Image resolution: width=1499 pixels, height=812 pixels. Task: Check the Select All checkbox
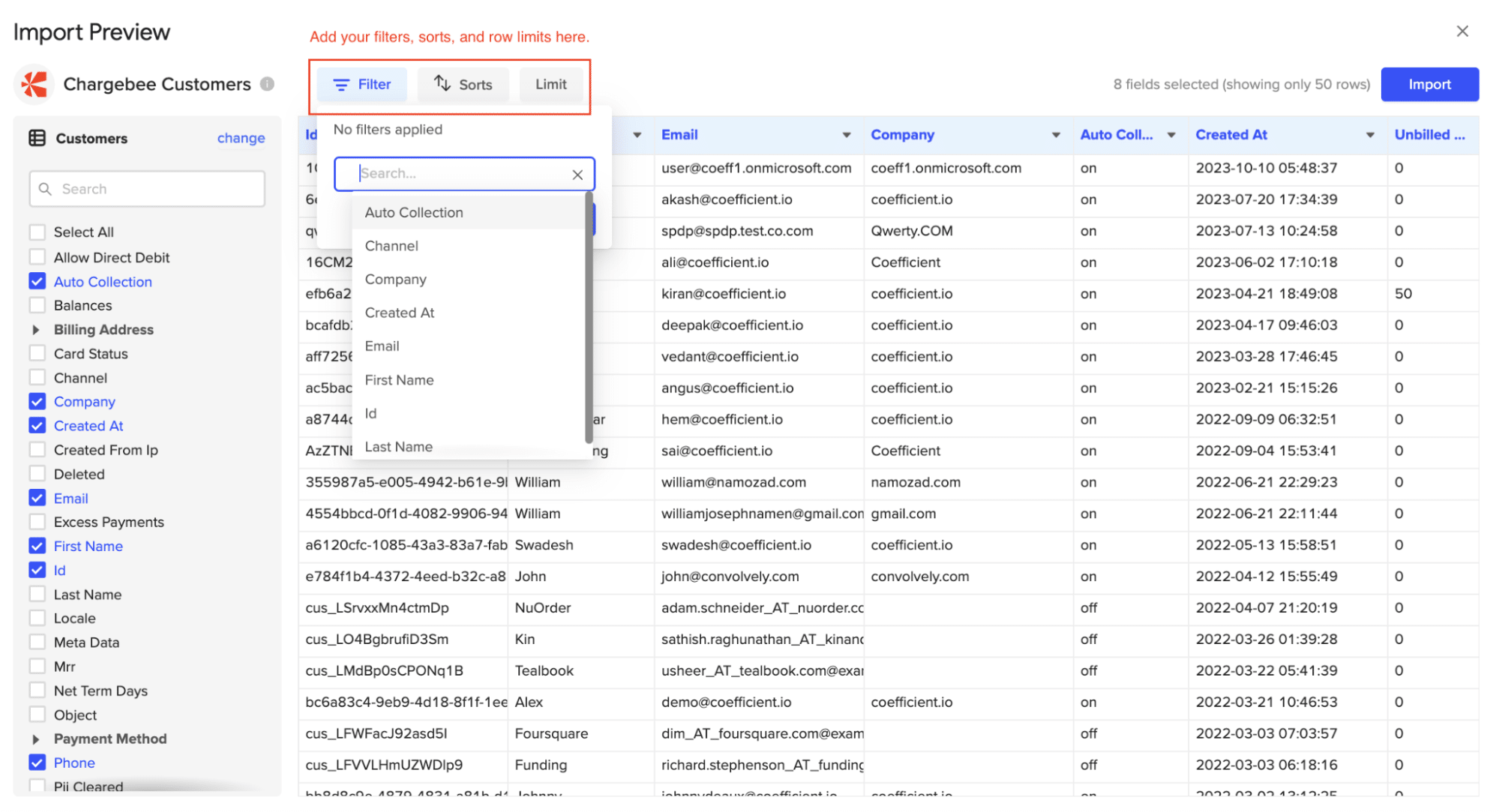coord(37,232)
